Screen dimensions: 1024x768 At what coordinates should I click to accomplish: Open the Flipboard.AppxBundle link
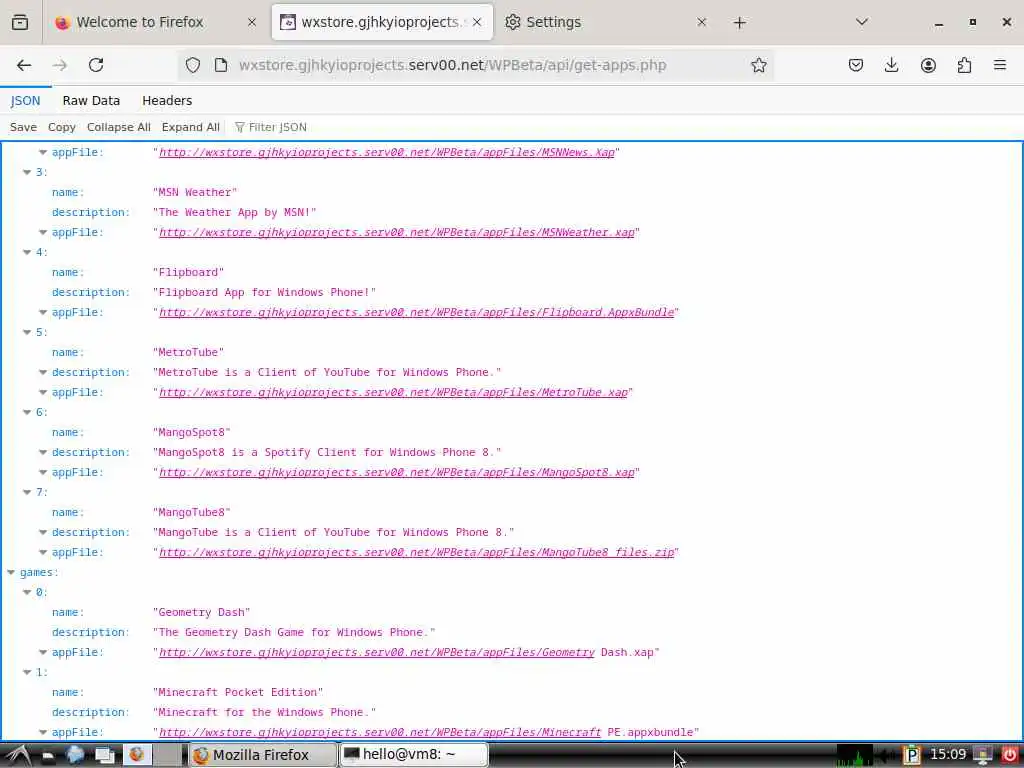coord(417,312)
